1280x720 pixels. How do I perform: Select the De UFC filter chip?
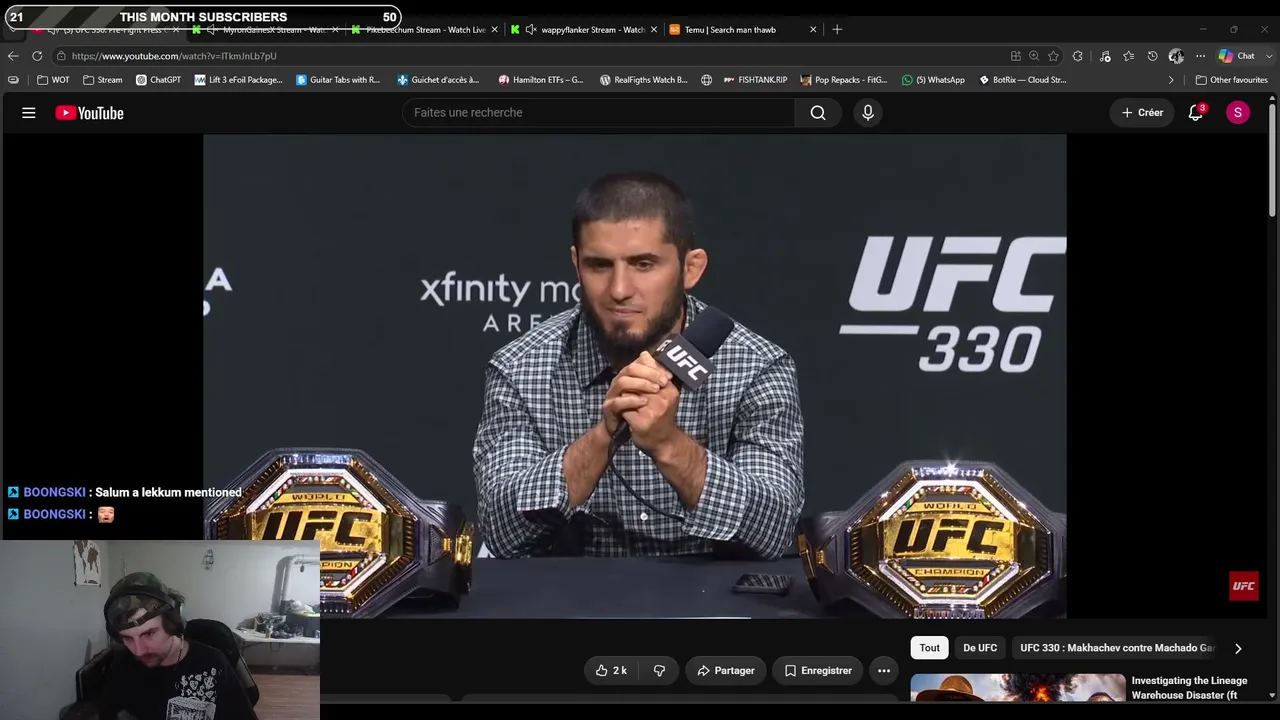(x=980, y=648)
